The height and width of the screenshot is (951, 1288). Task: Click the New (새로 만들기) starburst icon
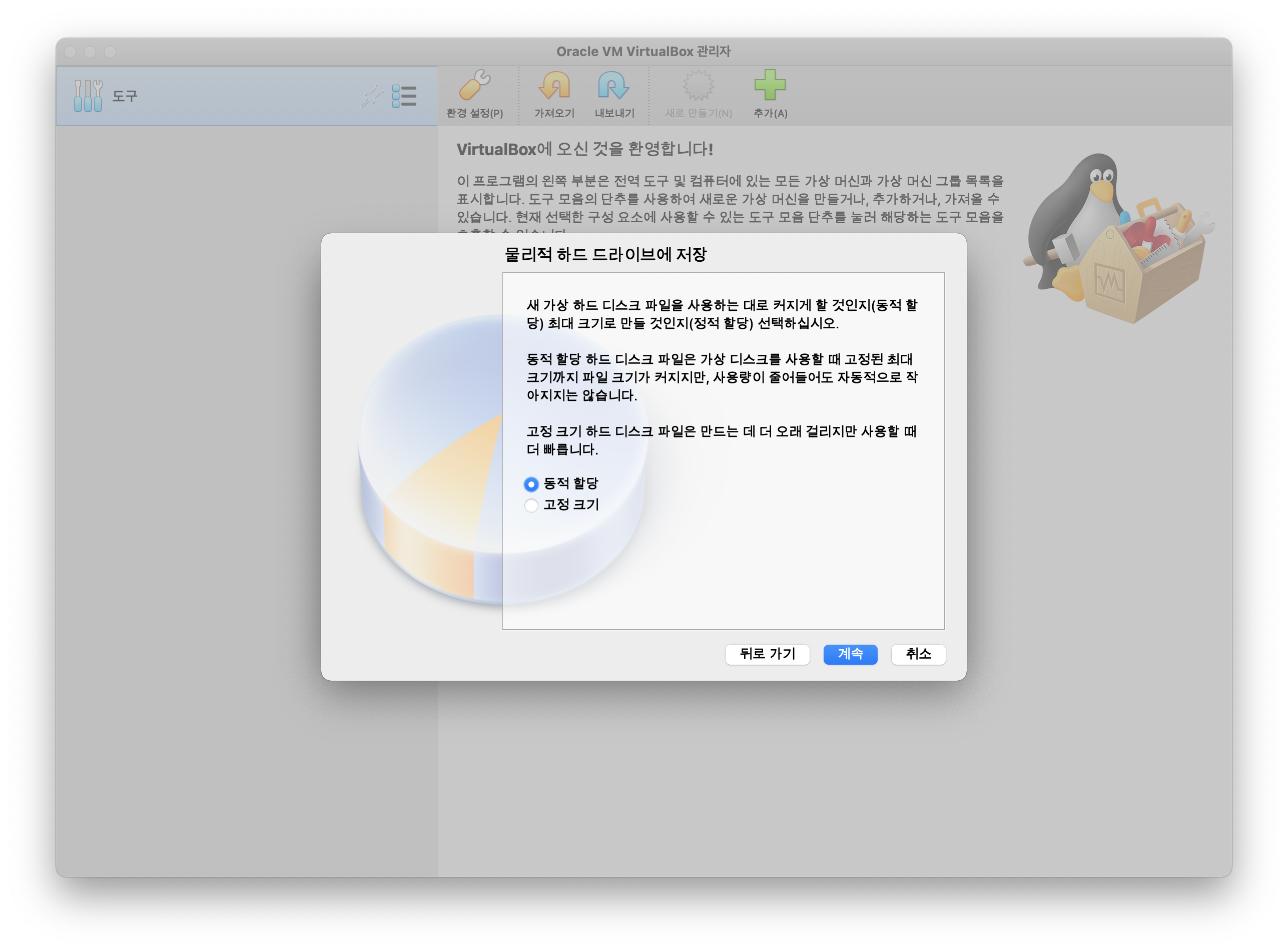pyautogui.click(x=698, y=85)
